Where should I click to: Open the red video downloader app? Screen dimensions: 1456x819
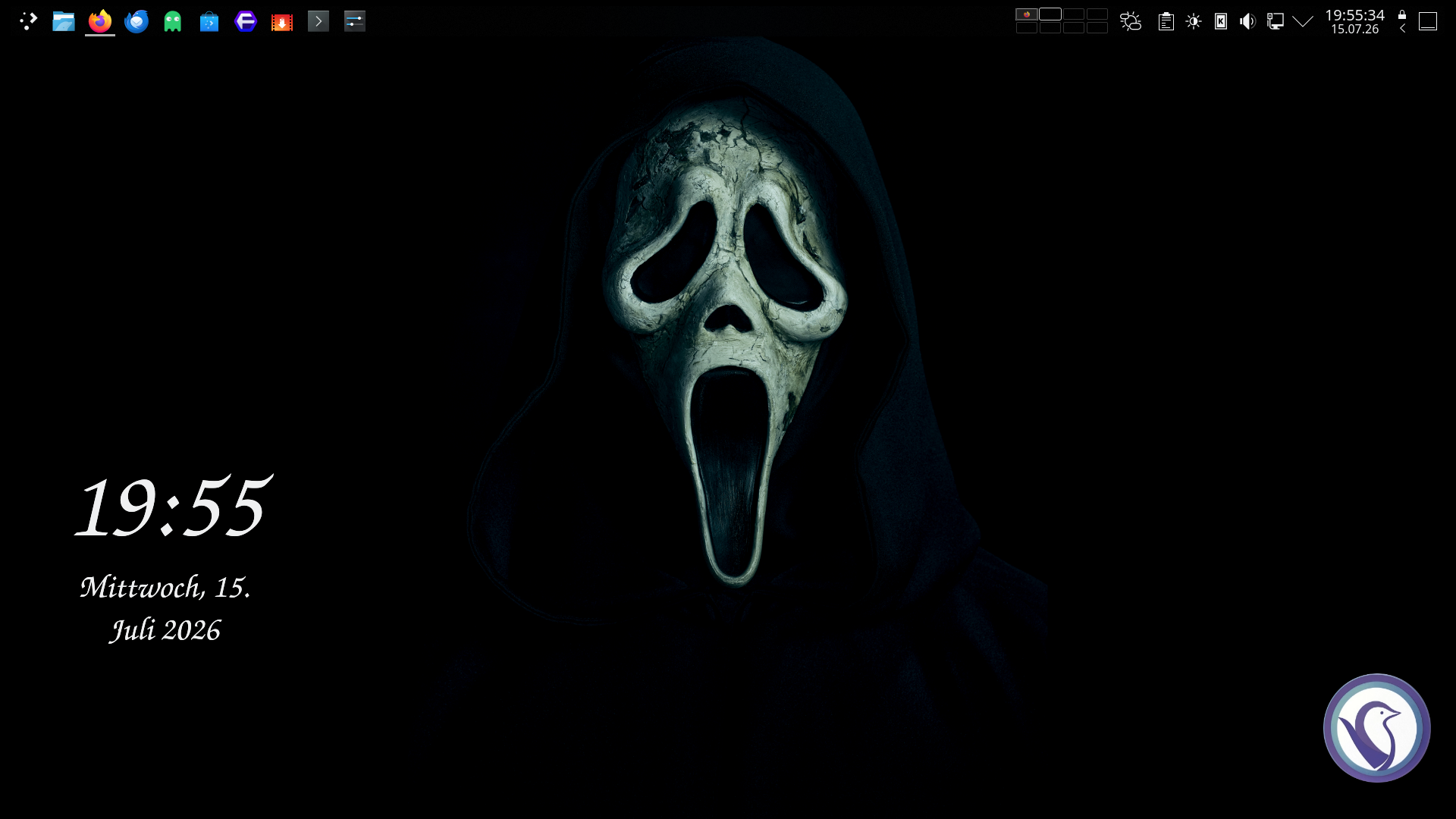tap(282, 21)
